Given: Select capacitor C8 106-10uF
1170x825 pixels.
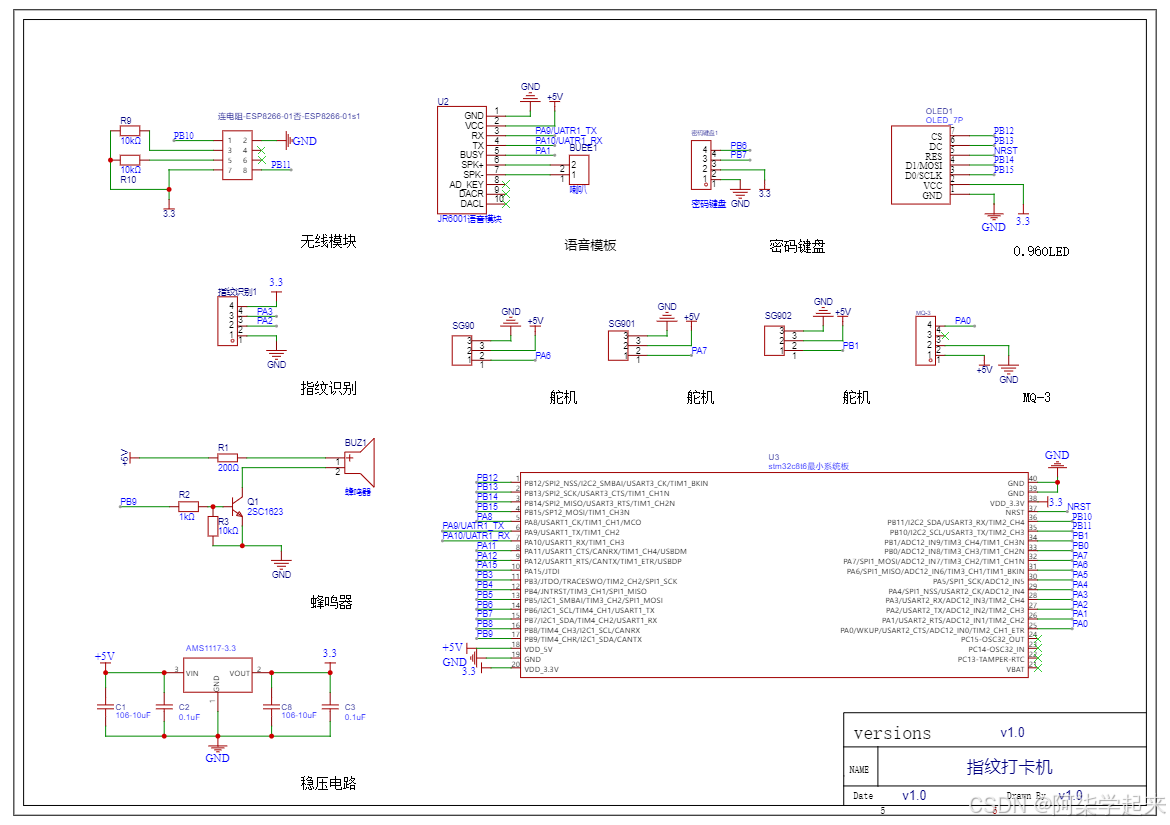Looking at the screenshot, I should [x=272, y=706].
